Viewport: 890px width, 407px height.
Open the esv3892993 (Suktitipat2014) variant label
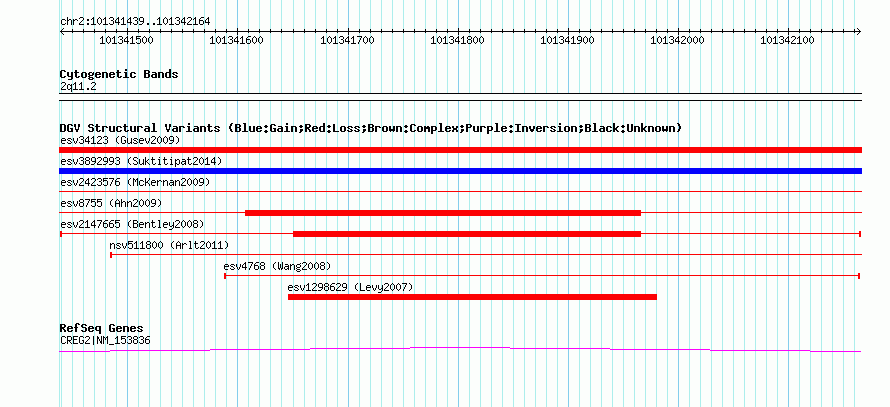[x=141, y=161]
